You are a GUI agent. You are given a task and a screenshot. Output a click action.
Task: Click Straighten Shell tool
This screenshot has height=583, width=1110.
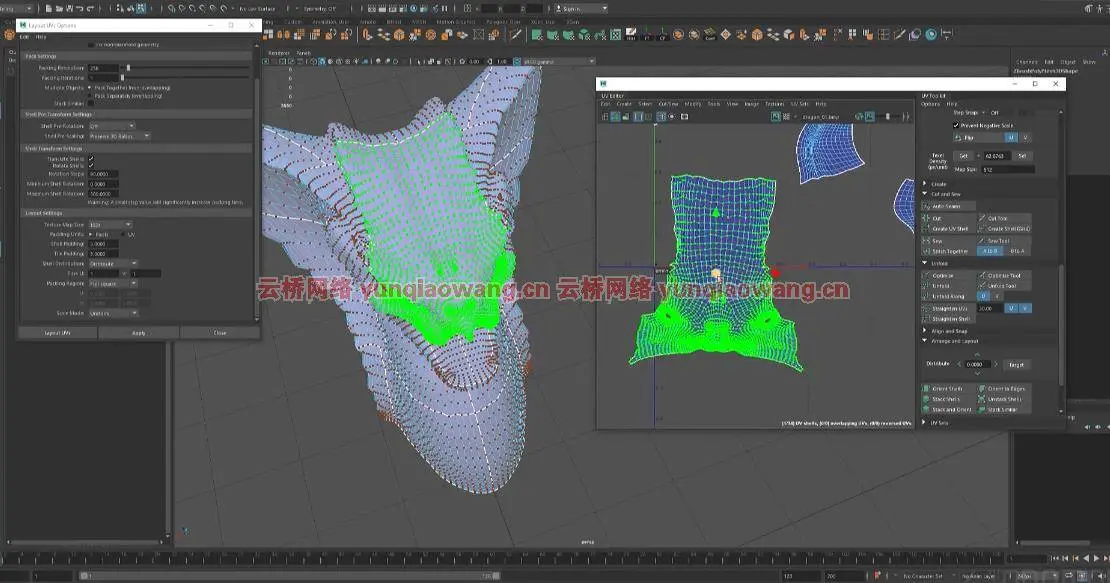pyautogui.click(x=948, y=319)
